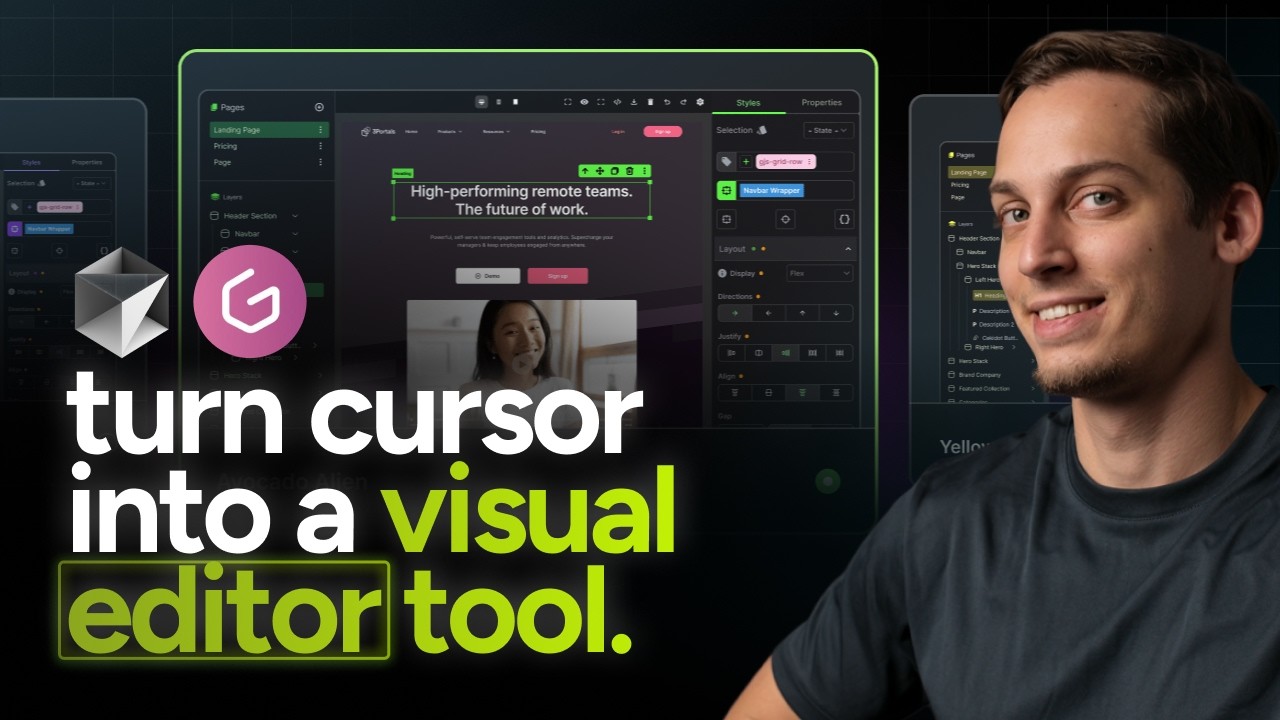This screenshot has width=1280, height=720.
Task: Expand Right Hero layer in right window
Action: click(x=1014, y=347)
